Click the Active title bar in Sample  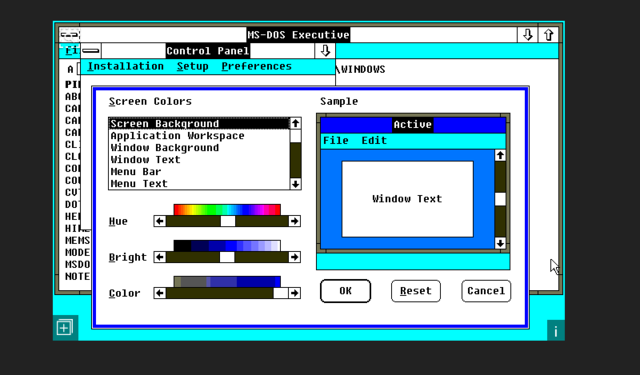pos(413,124)
